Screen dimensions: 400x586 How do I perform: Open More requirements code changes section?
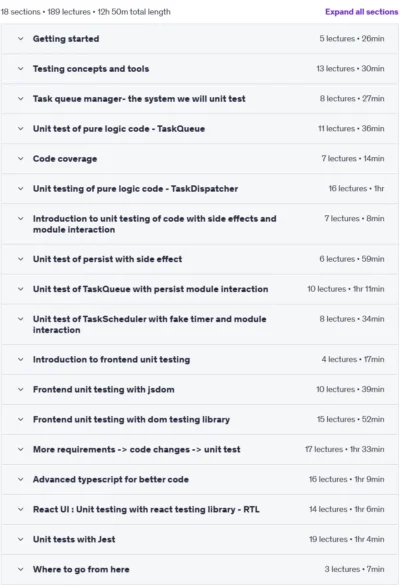[x=200, y=450]
